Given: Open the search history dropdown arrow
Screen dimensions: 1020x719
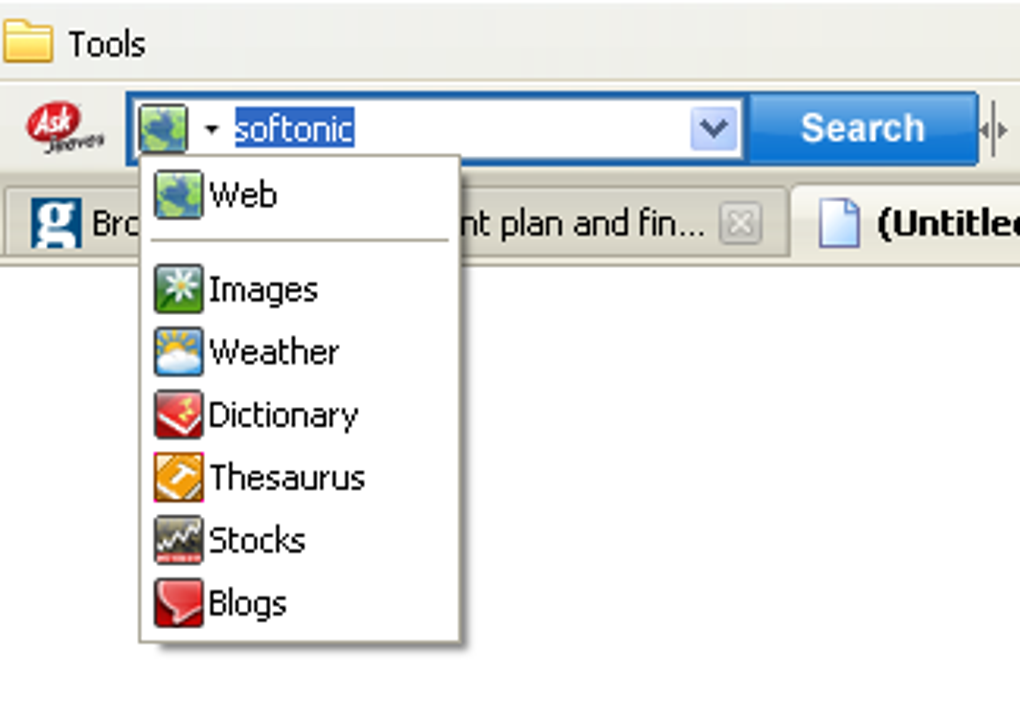Looking at the screenshot, I should pyautogui.click(x=714, y=129).
